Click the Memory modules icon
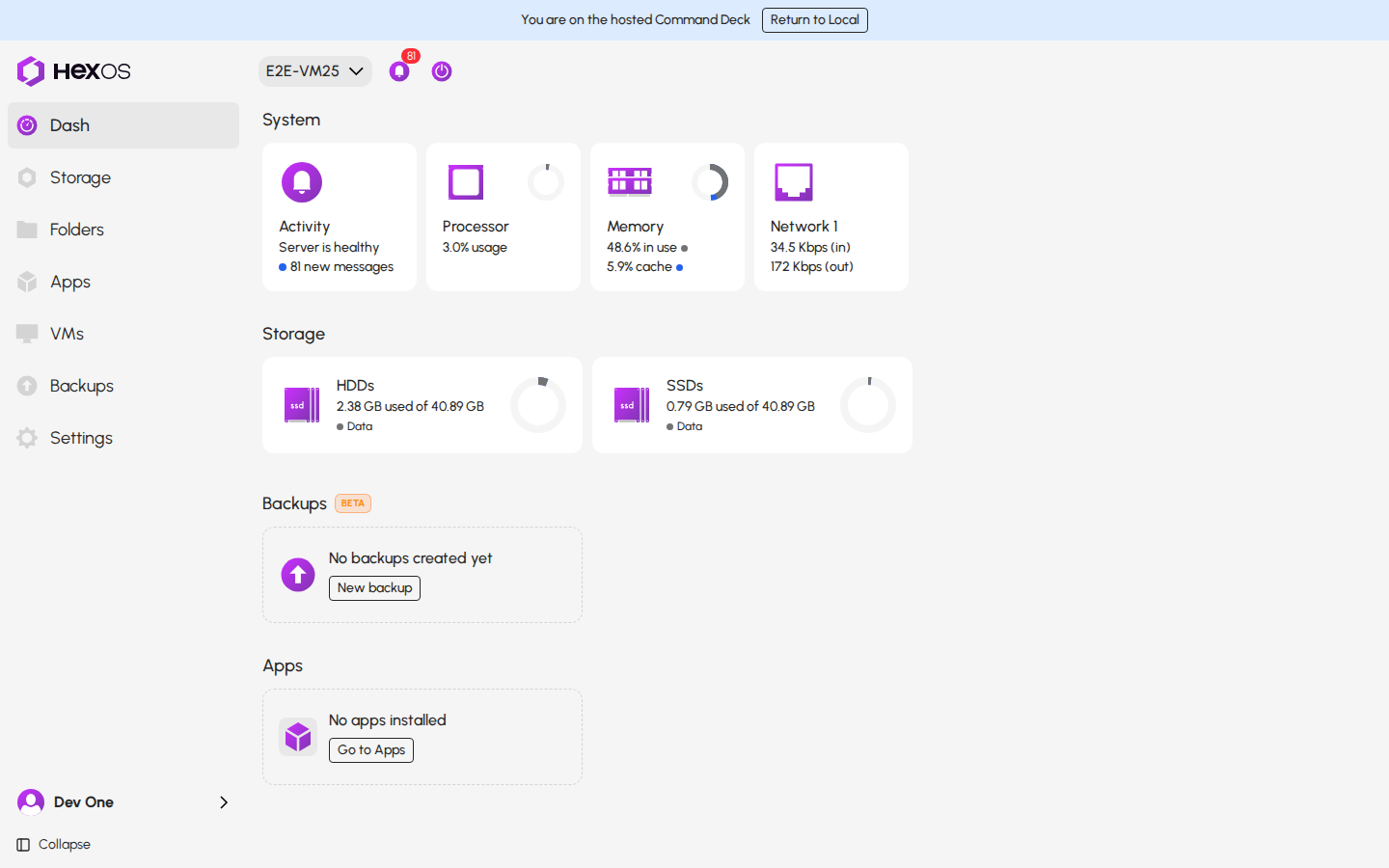Viewport: 1389px width, 868px height. pyautogui.click(x=630, y=181)
